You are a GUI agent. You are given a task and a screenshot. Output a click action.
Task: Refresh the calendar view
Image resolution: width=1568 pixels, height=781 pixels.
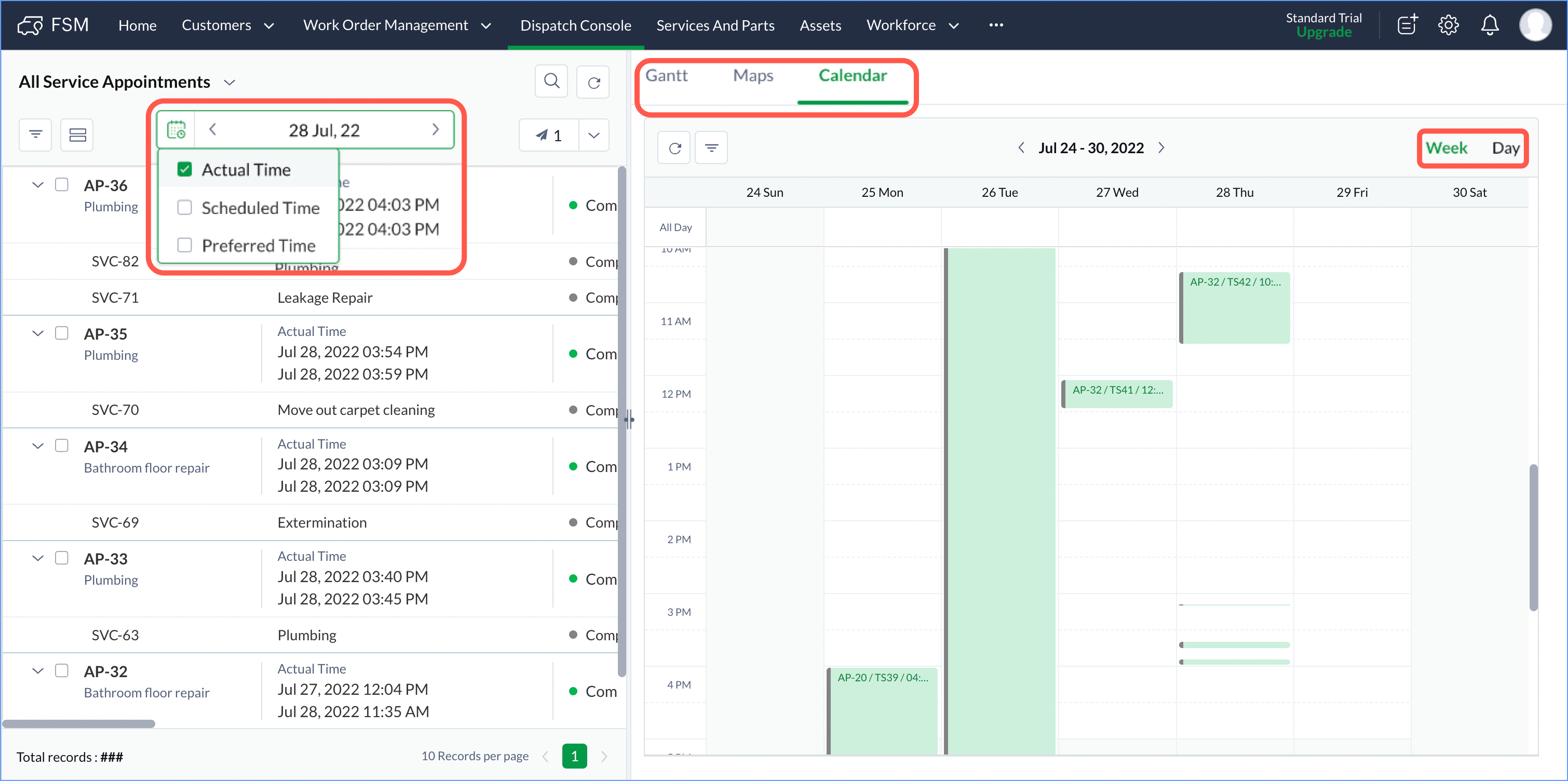coord(674,148)
